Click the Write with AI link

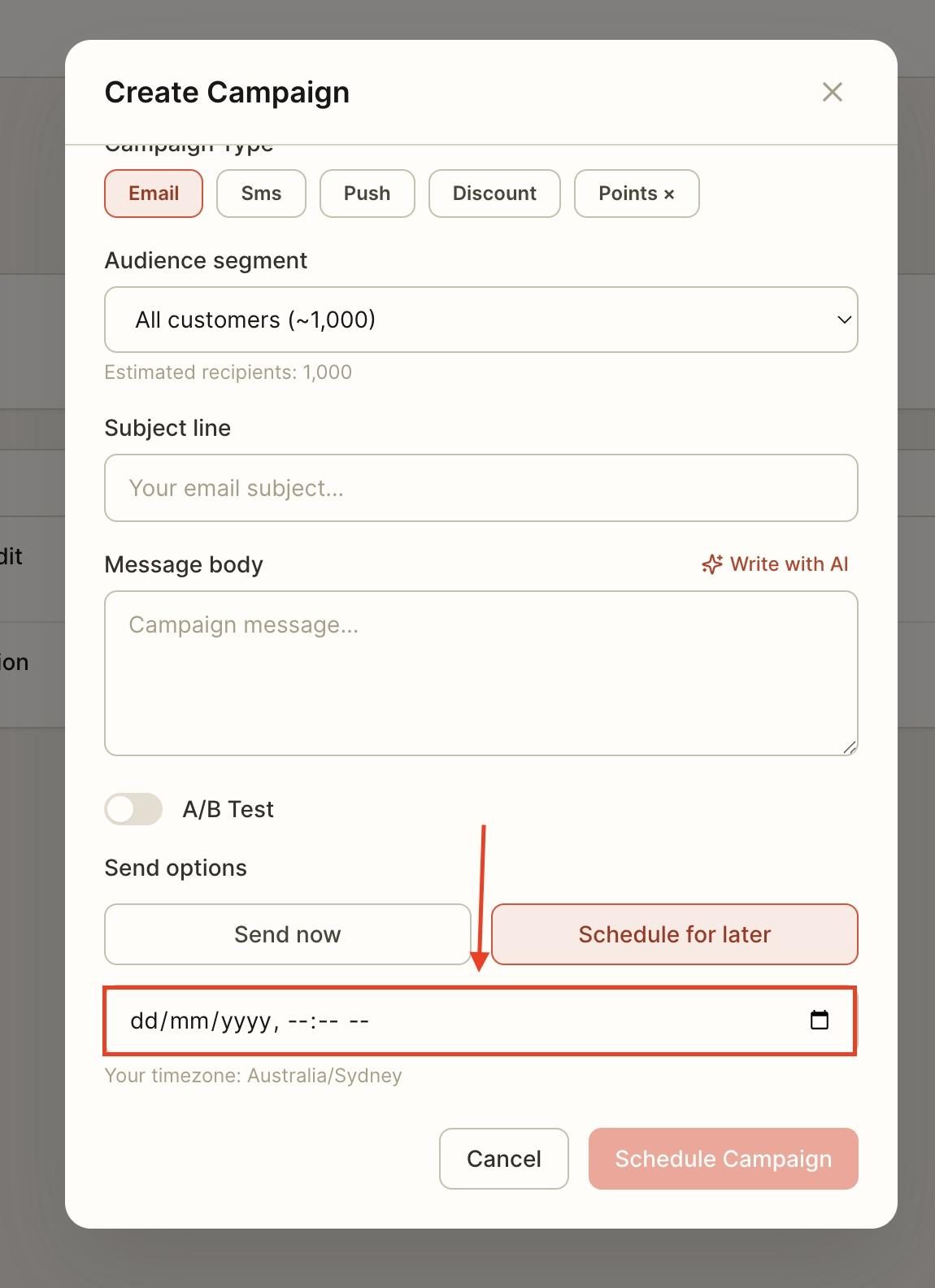775,564
